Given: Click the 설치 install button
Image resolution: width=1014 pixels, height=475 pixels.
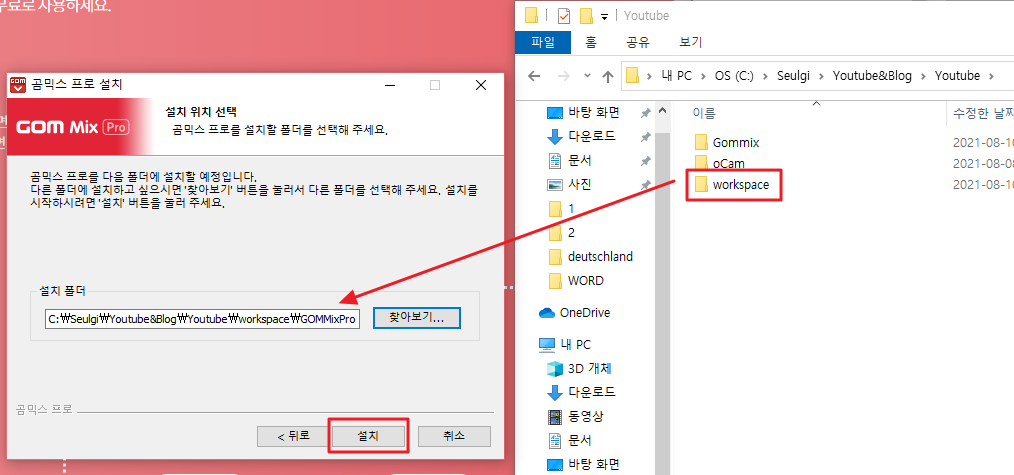Looking at the screenshot, I should (368, 436).
